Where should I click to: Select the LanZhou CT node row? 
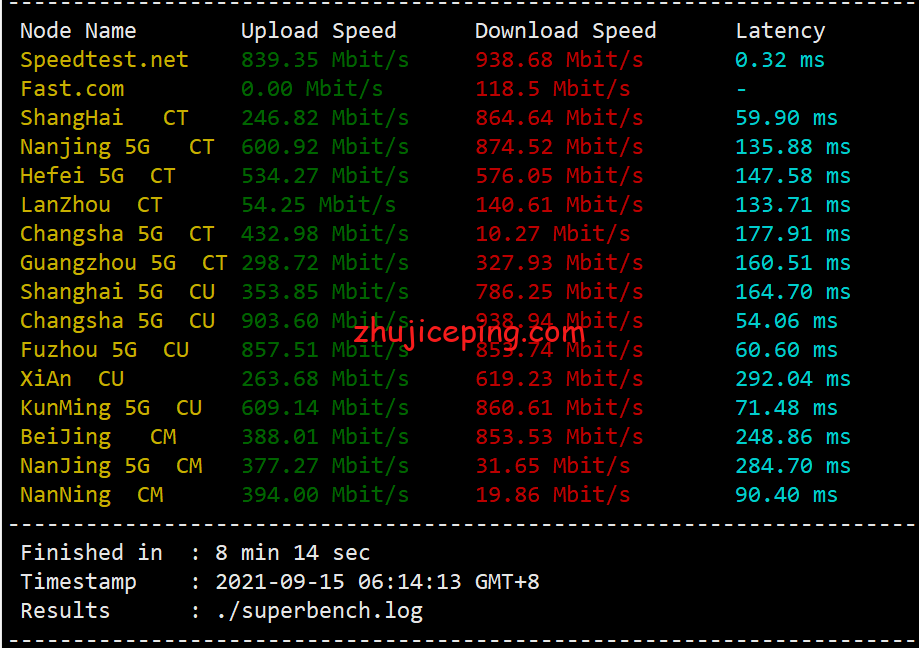click(x=91, y=205)
